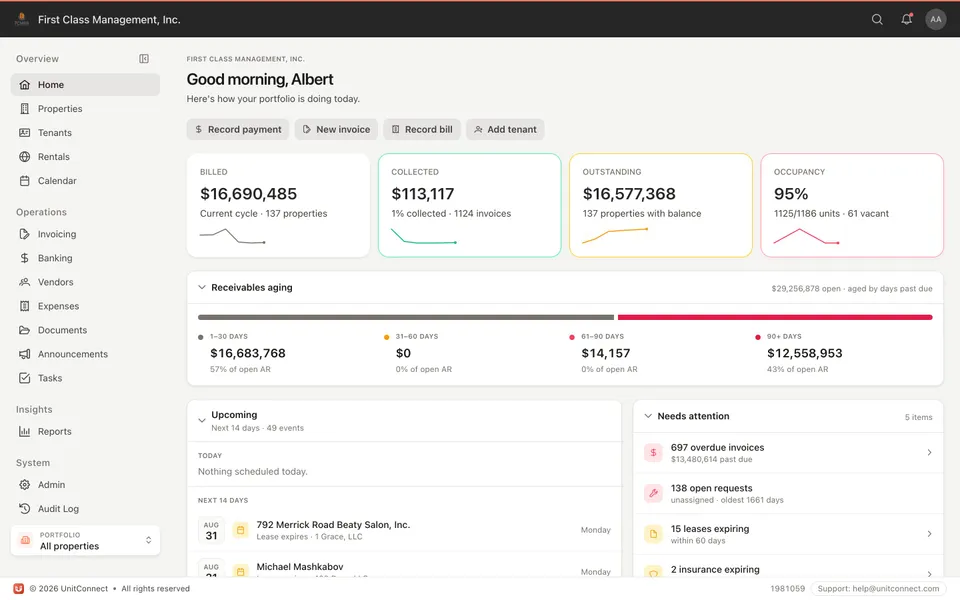Click the Tasks checkmark icon
Image resolution: width=960 pixels, height=600 pixels.
[24, 378]
